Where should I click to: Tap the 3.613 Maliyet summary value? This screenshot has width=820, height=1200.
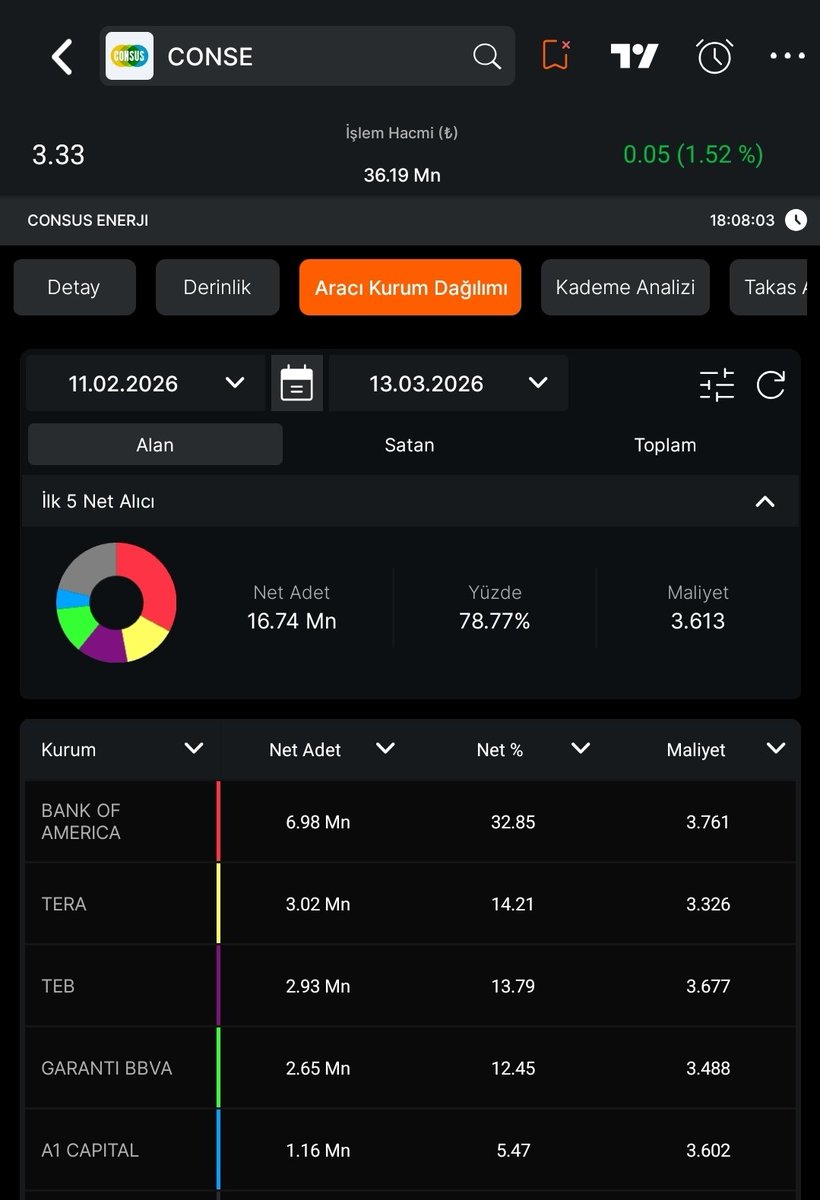point(698,621)
